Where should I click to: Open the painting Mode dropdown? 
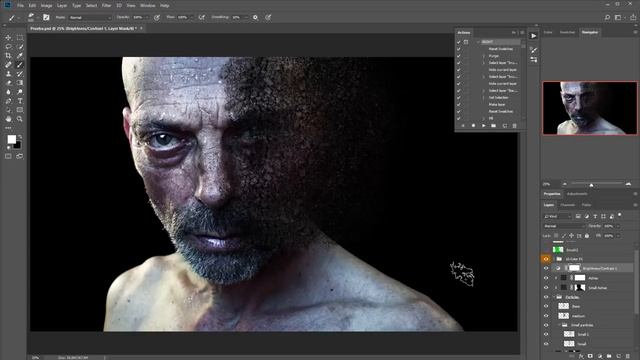[x=90, y=18]
